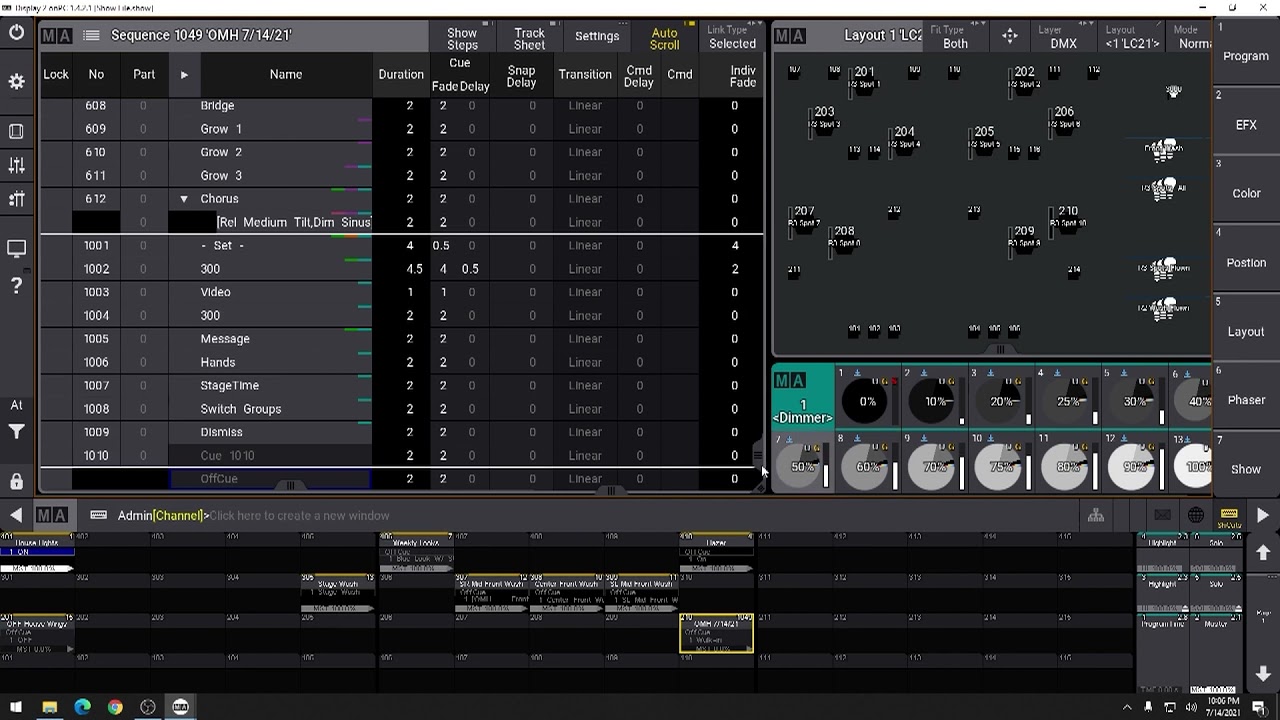Toggle Show Steps in the Sequence title bar
Viewport: 1280px width, 720px height.
pyautogui.click(x=462, y=39)
